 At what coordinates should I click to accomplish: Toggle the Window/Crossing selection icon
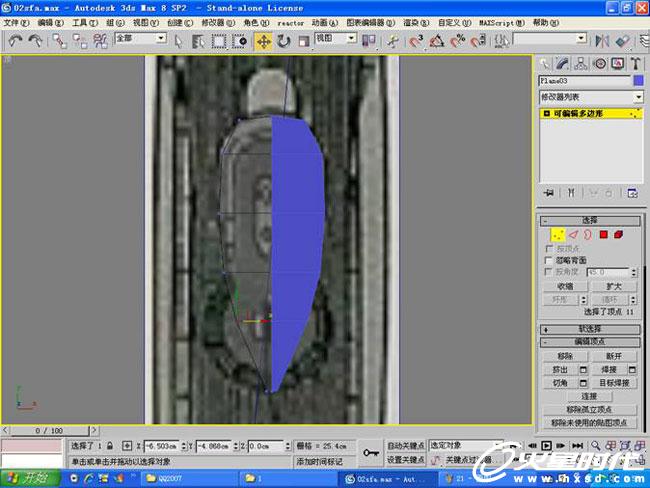(240, 41)
